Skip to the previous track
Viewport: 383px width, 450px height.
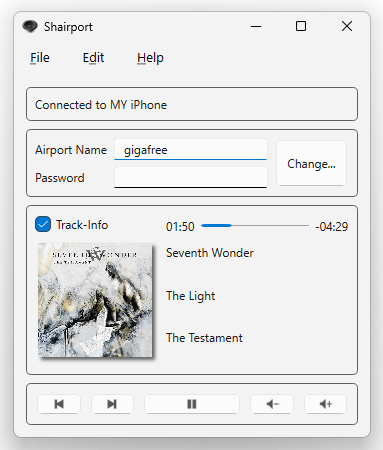pyautogui.click(x=59, y=404)
